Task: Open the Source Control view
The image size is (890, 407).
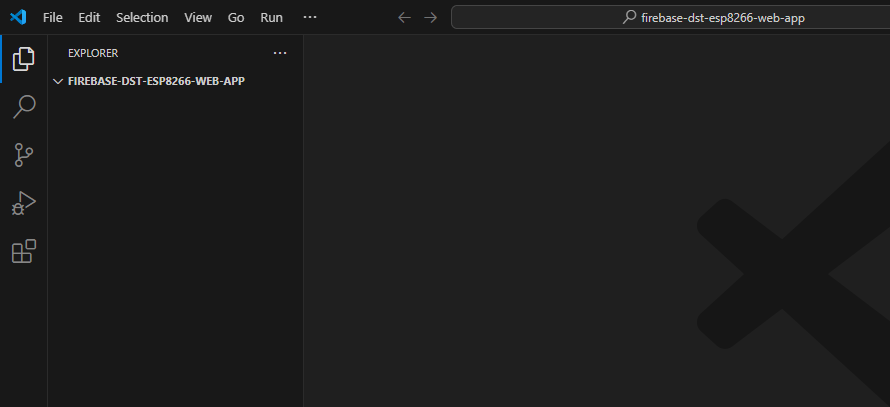Action: pyautogui.click(x=23, y=154)
